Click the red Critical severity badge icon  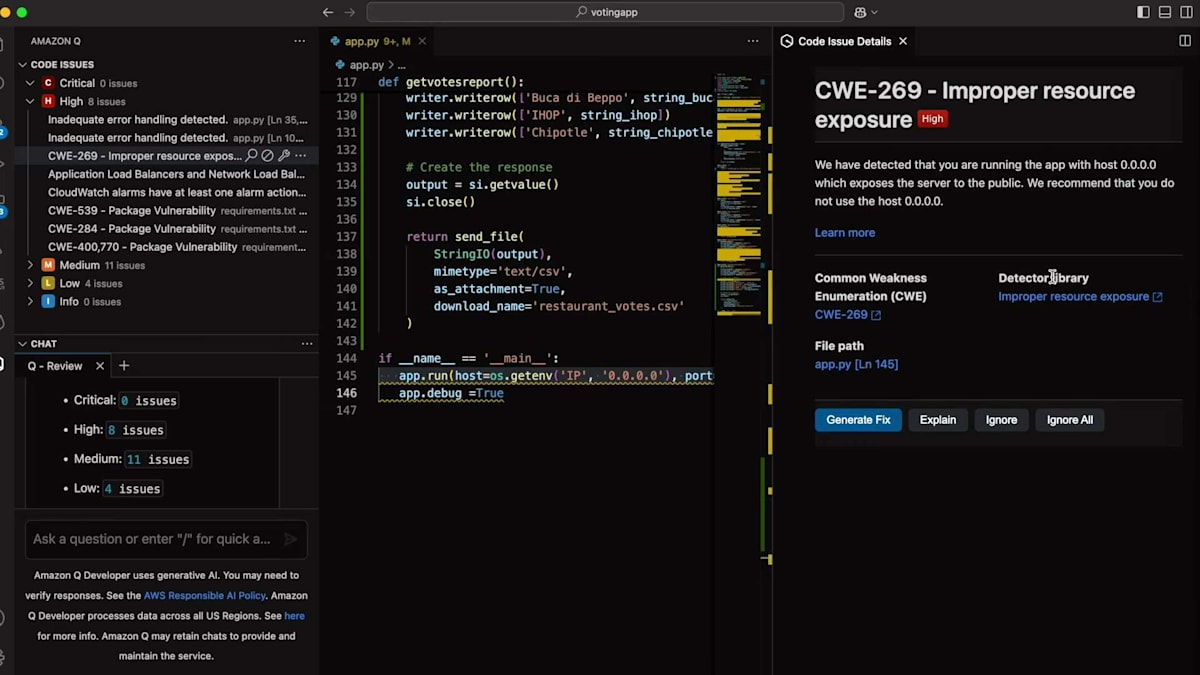(47, 83)
